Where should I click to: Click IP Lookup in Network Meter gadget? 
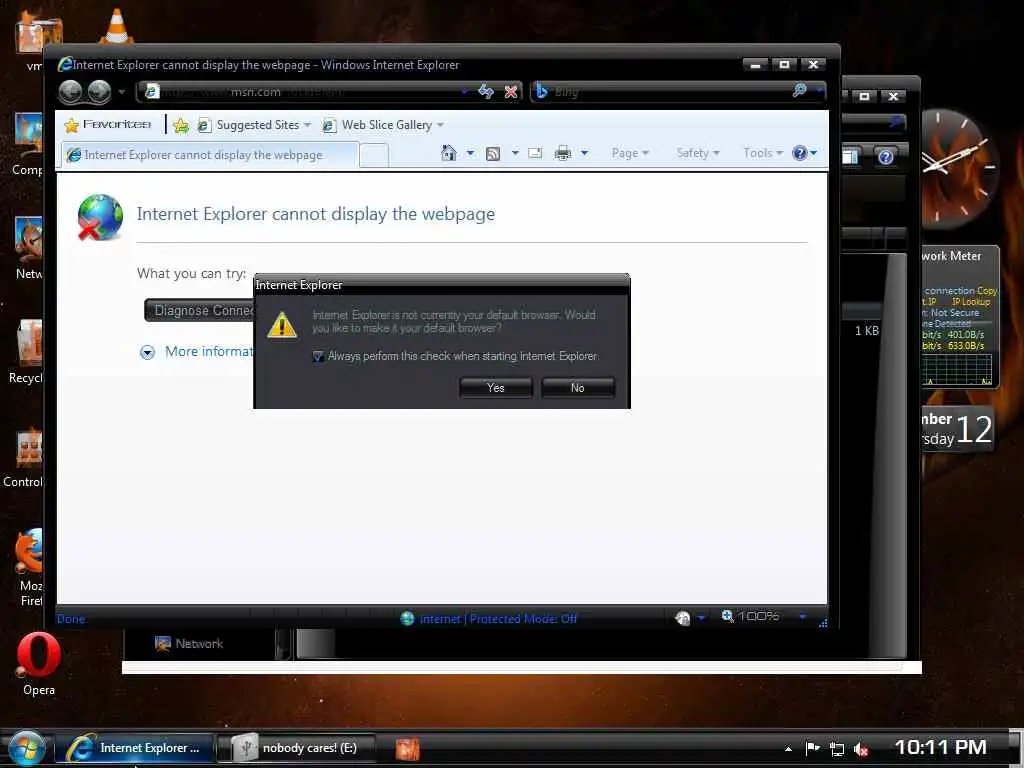pos(970,302)
